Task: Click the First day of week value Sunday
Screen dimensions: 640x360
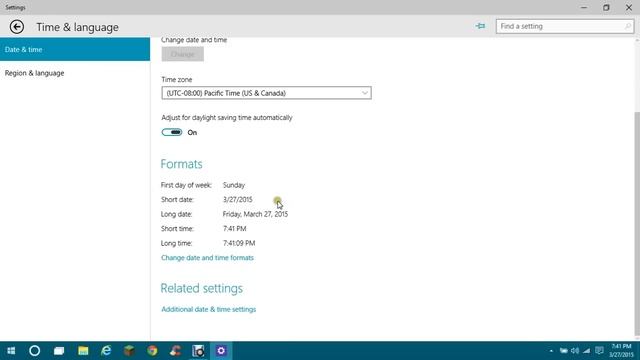Action: tap(234, 185)
